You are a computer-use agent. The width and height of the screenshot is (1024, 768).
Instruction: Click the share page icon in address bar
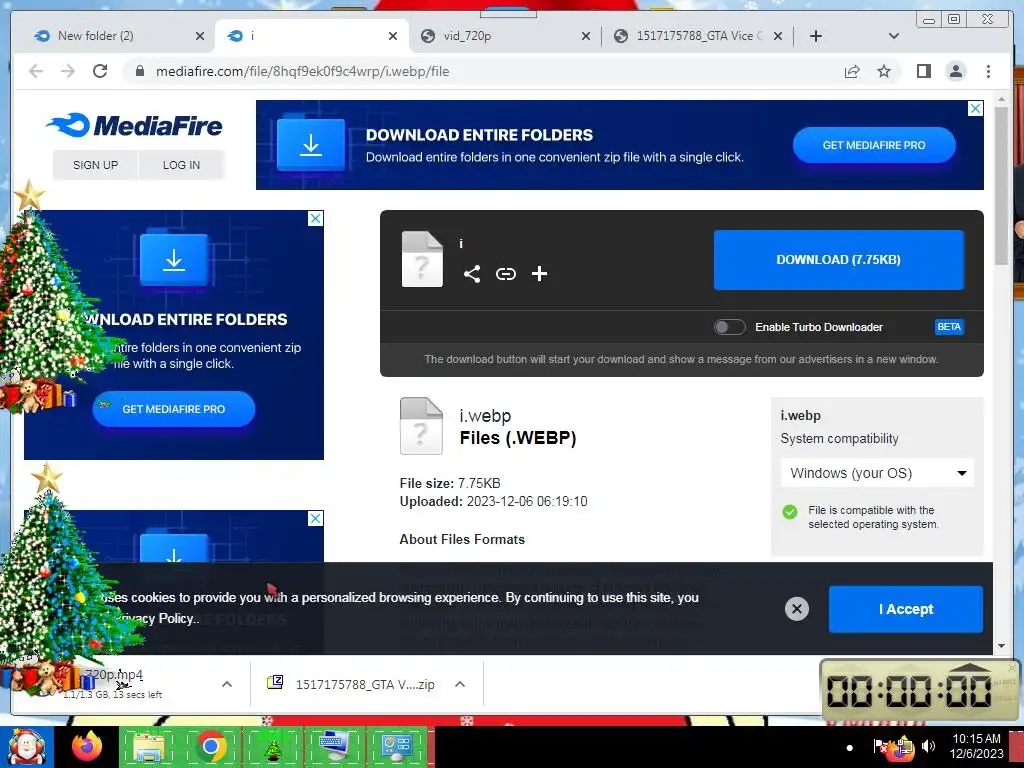(x=852, y=71)
